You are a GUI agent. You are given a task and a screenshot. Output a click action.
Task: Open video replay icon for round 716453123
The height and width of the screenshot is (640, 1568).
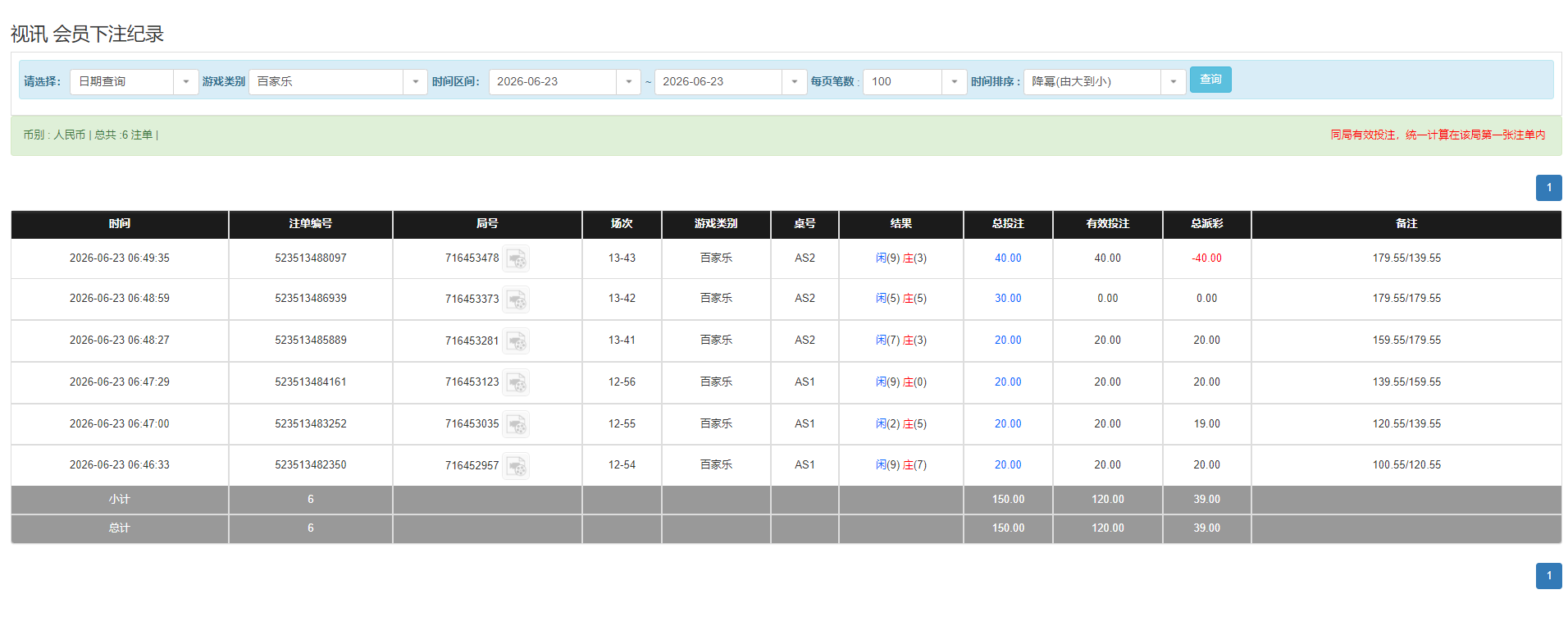point(516,382)
